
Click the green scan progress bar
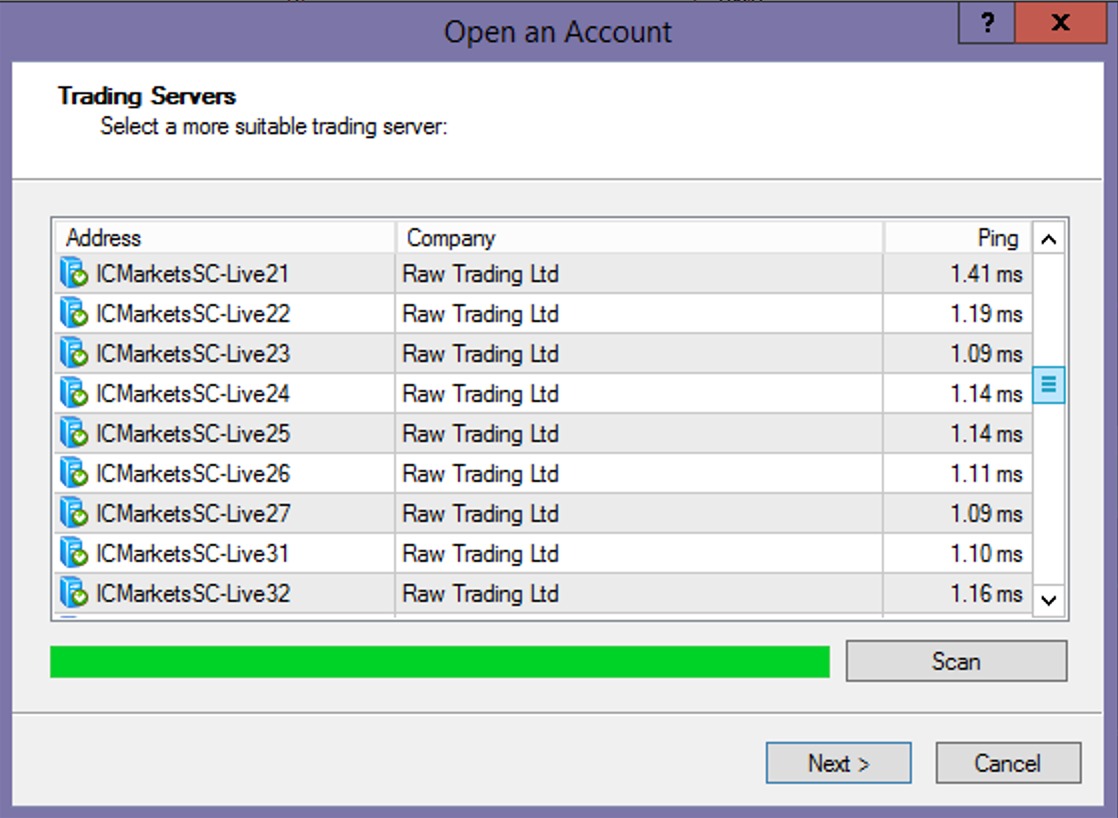coord(440,662)
